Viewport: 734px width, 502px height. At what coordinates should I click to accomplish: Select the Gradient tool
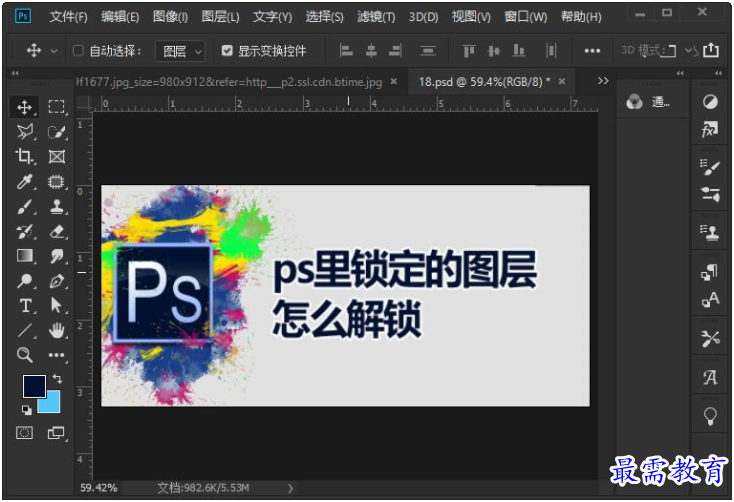(24, 256)
